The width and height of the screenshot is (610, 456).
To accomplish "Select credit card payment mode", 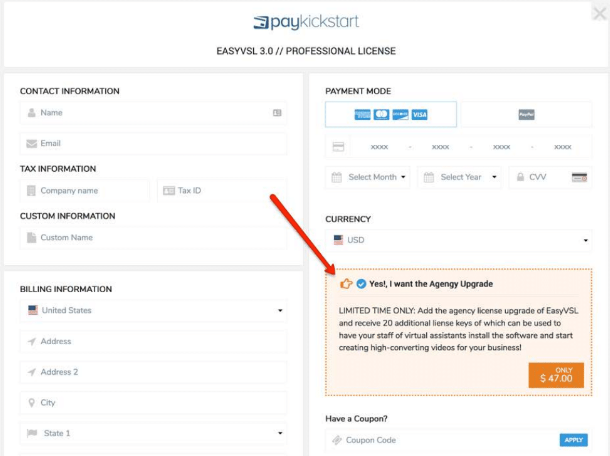I will click(x=391, y=114).
